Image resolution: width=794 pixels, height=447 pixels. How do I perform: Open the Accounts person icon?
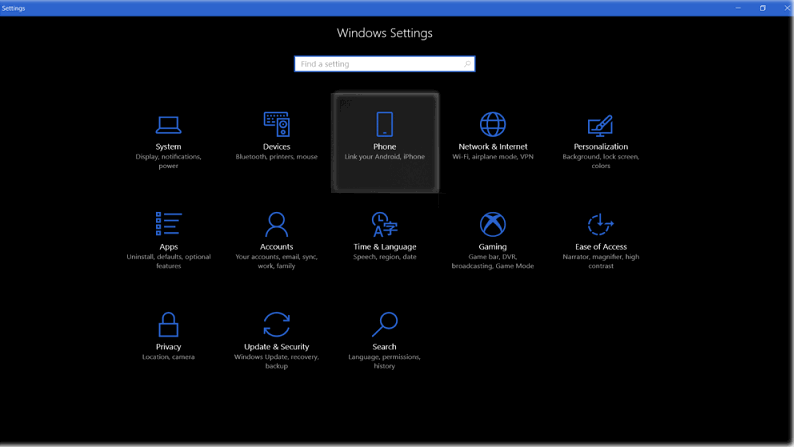276,224
